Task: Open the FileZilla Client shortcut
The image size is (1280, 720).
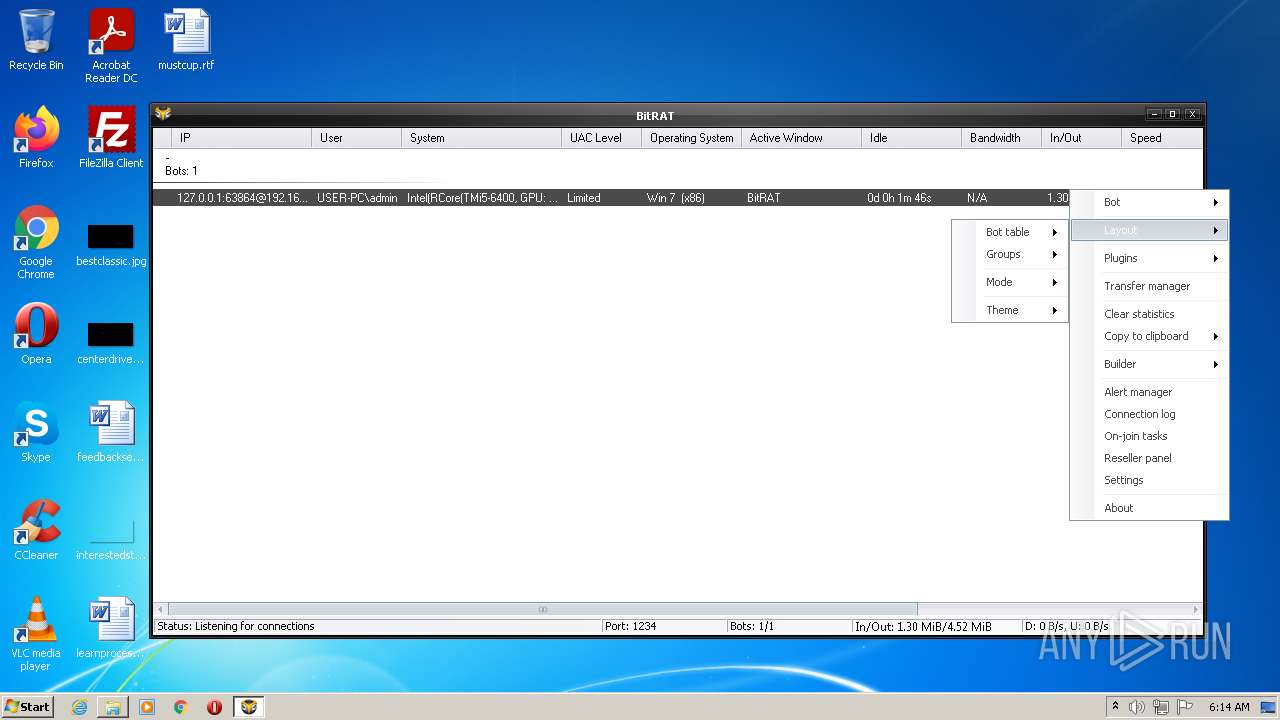Action: [x=111, y=138]
